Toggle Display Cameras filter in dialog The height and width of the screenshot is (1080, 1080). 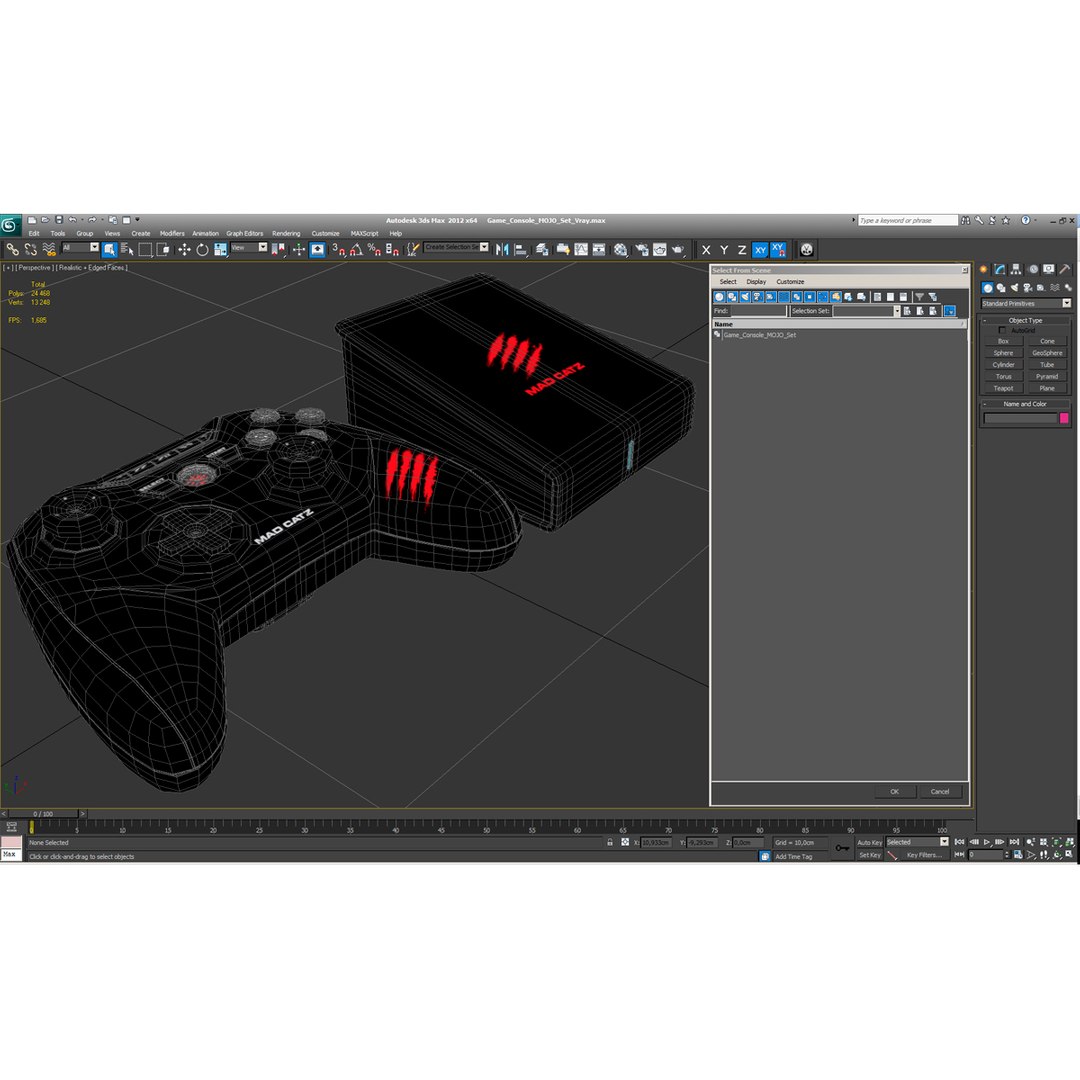click(758, 297)
